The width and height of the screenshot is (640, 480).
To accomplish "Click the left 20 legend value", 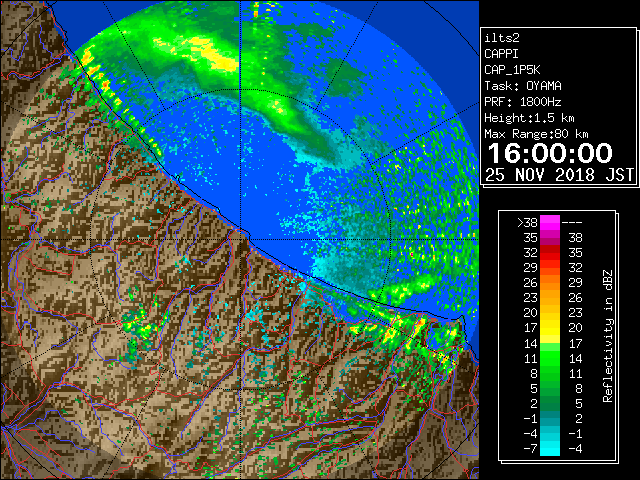I will [x=531, y=313].
